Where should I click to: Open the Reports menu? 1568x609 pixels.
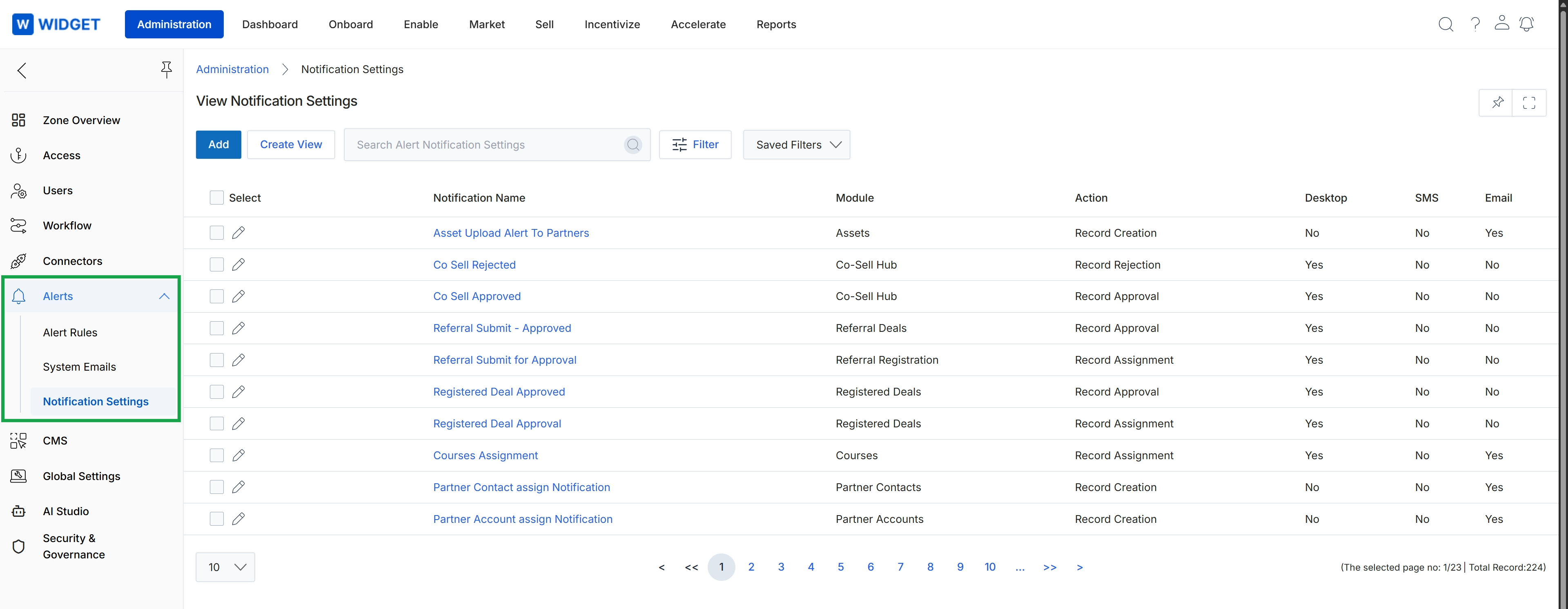tap(776, 24)
